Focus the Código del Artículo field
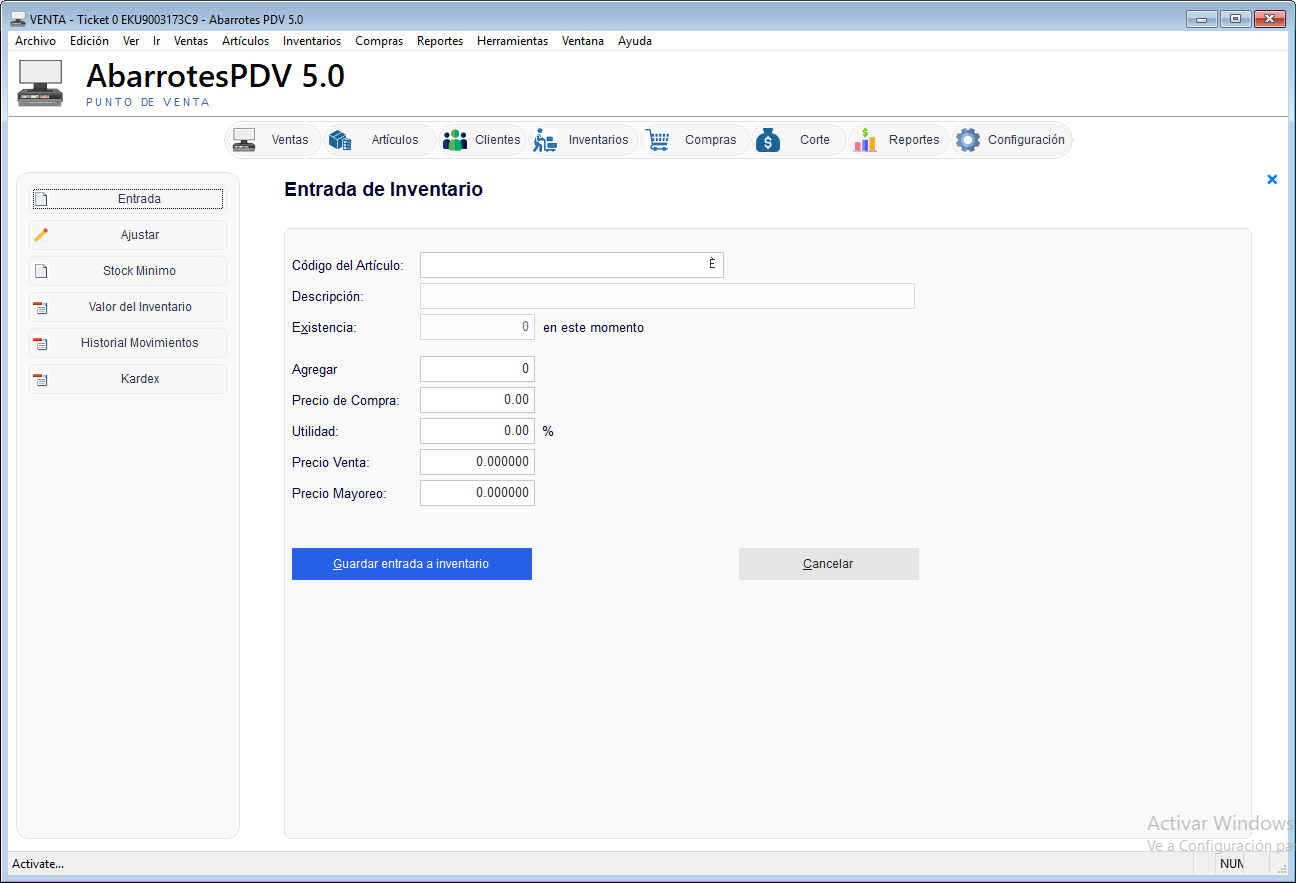 [571, 265]
